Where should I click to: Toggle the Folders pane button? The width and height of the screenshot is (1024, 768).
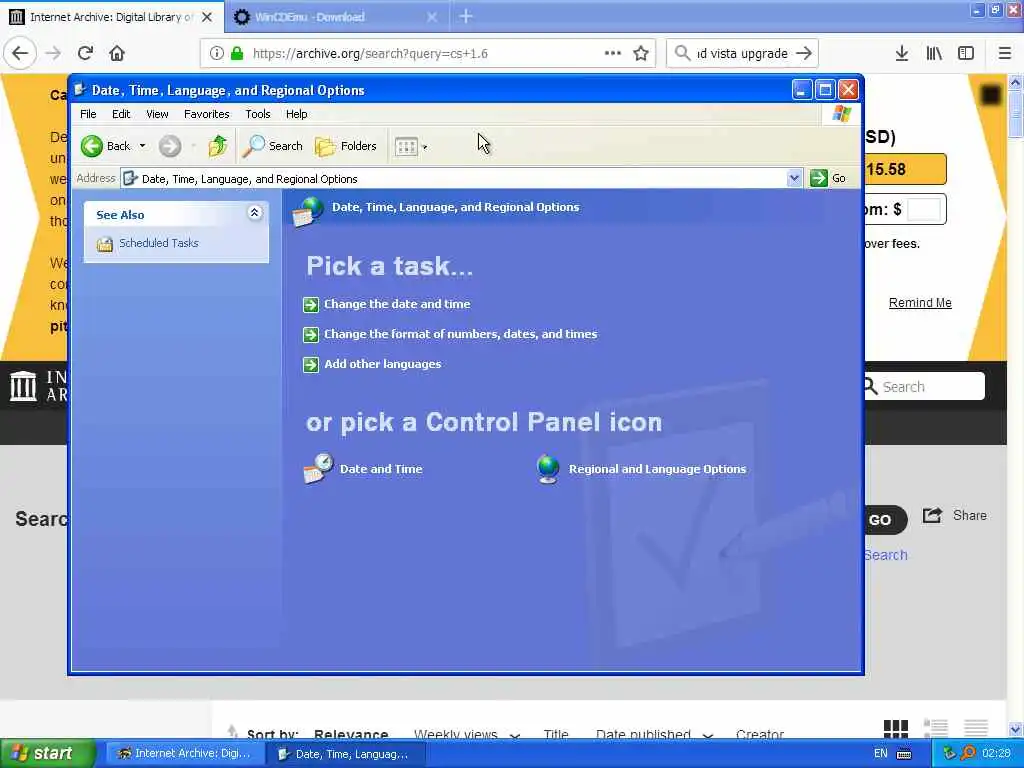click(346, 146)
